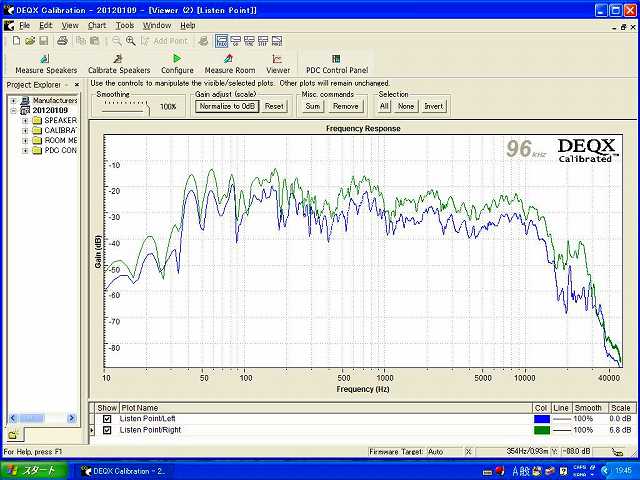The width and height of the screenshot is (640, 480).
Task: Click the Copy toolbar icon
Action: (x=81, y=41)
